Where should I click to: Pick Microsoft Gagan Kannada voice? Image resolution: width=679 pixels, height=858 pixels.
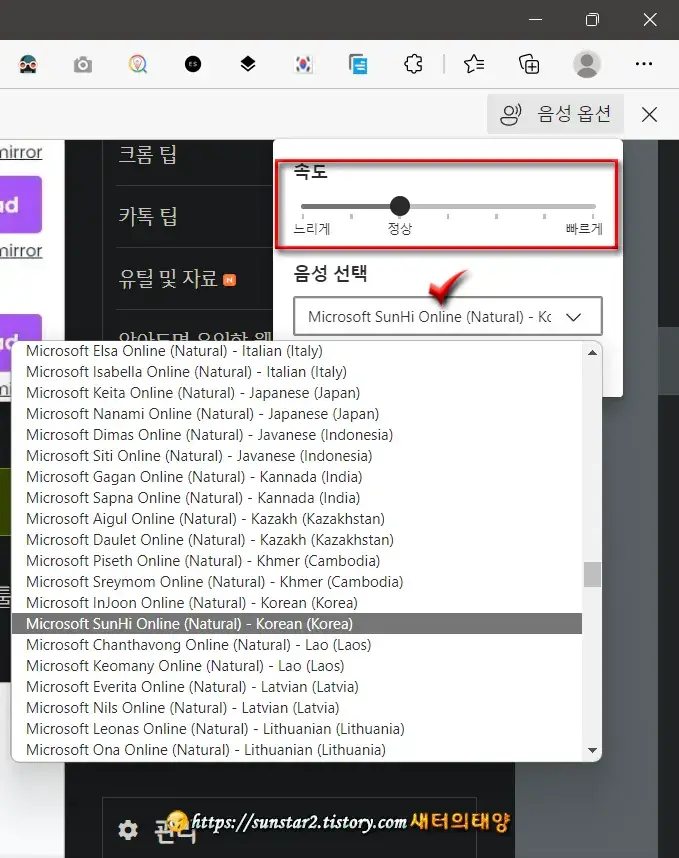click(297, 477)
